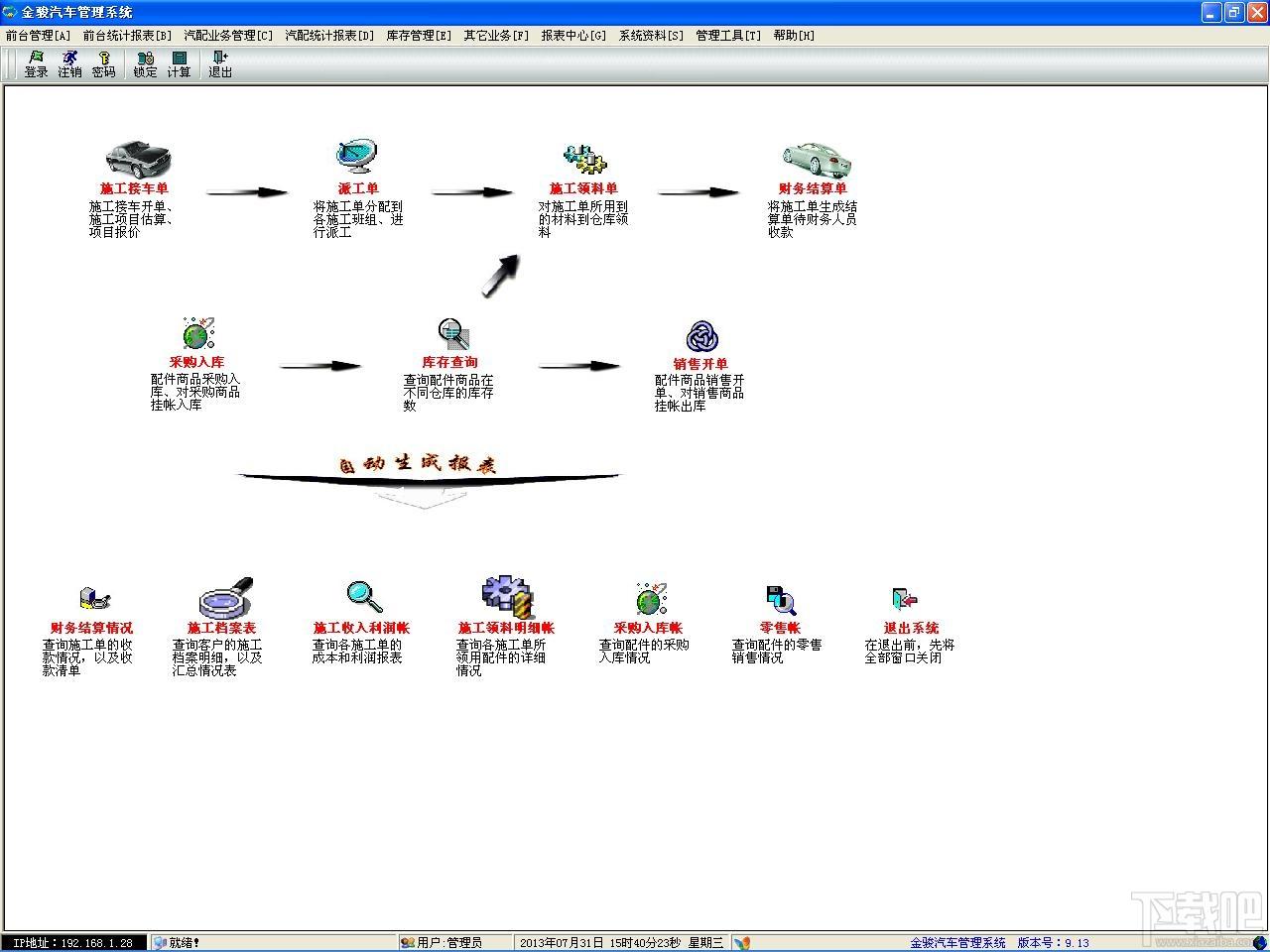The height and width of the screenshot is (952, 1270).
Task: Open the 其它业务[F] menu
Action: click(496, 35)
